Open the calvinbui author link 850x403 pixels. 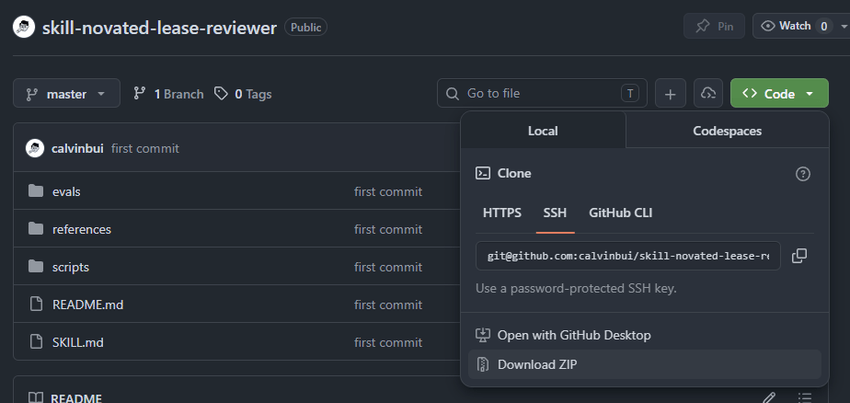[78, 149]
